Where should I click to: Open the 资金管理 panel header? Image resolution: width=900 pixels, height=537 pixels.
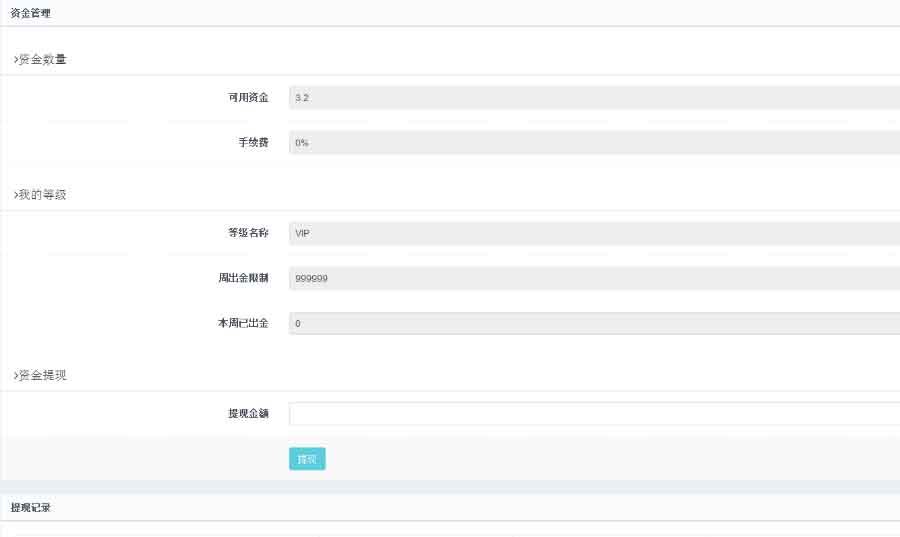click(30, 13)
